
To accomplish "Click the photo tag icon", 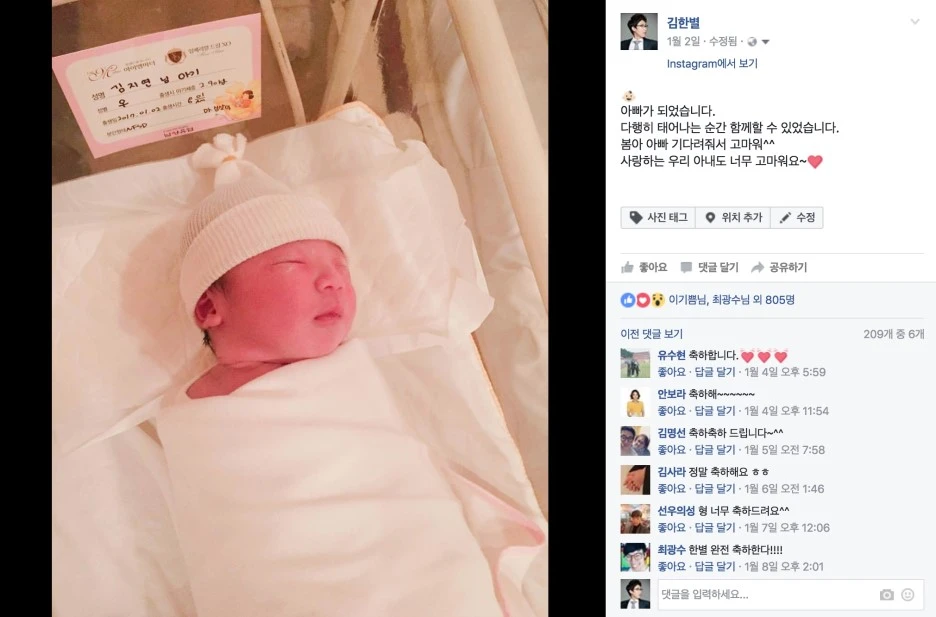I will click(x=636, y=218).
